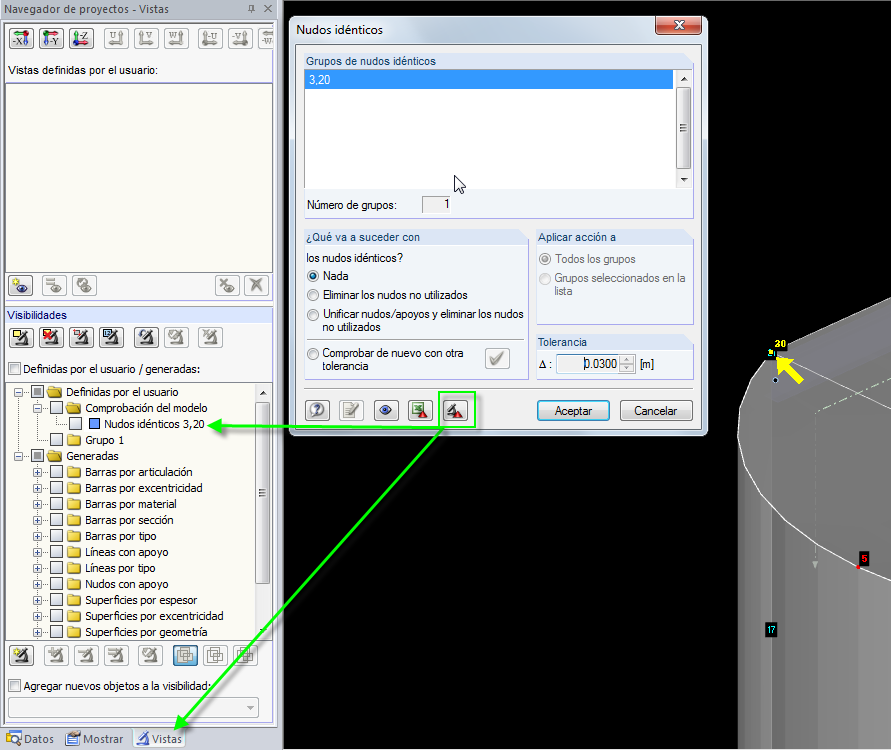This screenshot has height=750, width=891.
Task: Click the Tolerancia value input field
Action: pyautogui.click(x=588, y=364)
